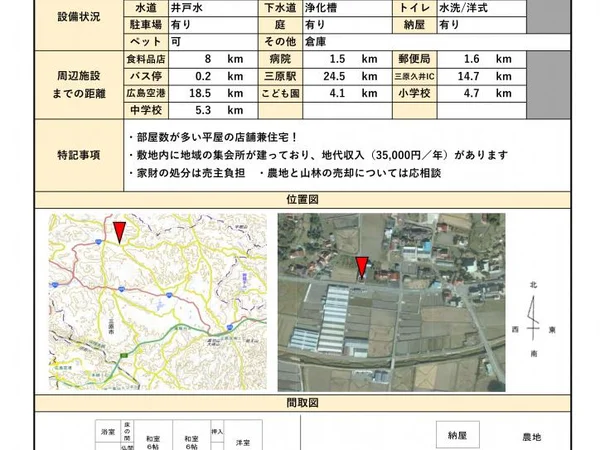Image resolution: width=600 pixels, height=450 pixels.
Task: Click the 浴室 room in floor plan
Action: [108, 432]
